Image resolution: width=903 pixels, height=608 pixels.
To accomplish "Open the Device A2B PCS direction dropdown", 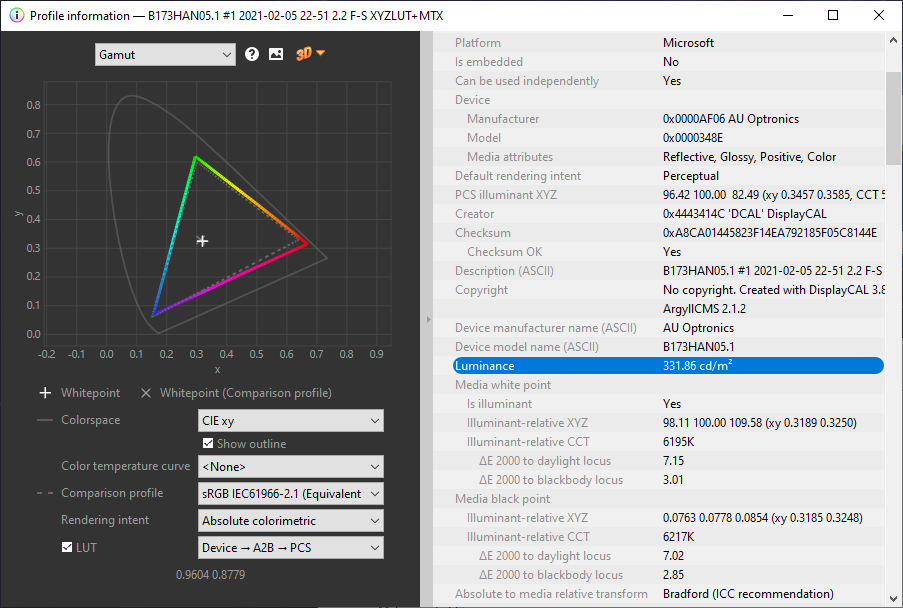I will click(x=291, y=548).
